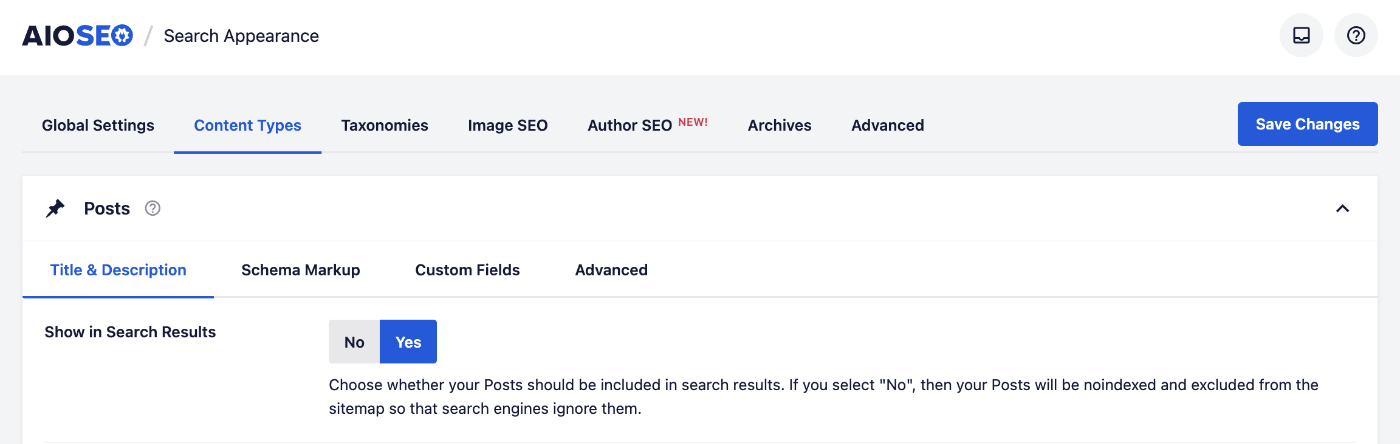Open the Content Types tab
Screen dimensions: 1400x444
pyautogui.click(x=248, y=126)
